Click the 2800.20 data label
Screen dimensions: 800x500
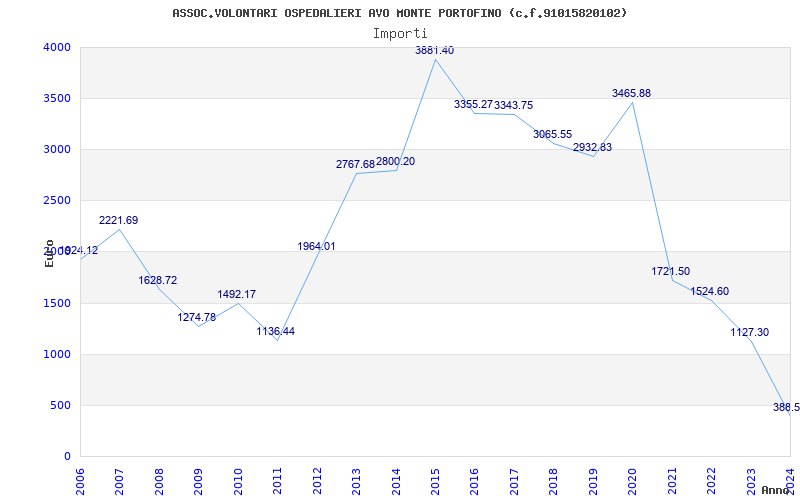395,162
